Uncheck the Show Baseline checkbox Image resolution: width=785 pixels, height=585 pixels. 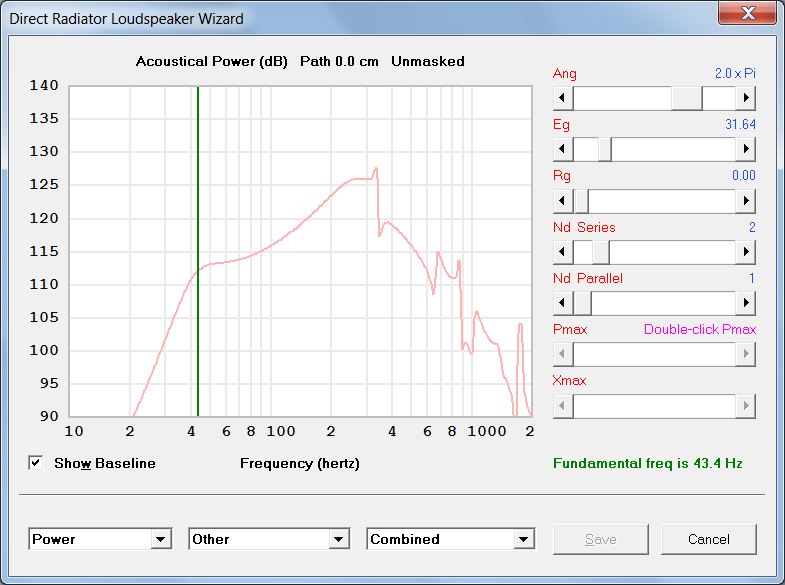[x=36, y=462]
